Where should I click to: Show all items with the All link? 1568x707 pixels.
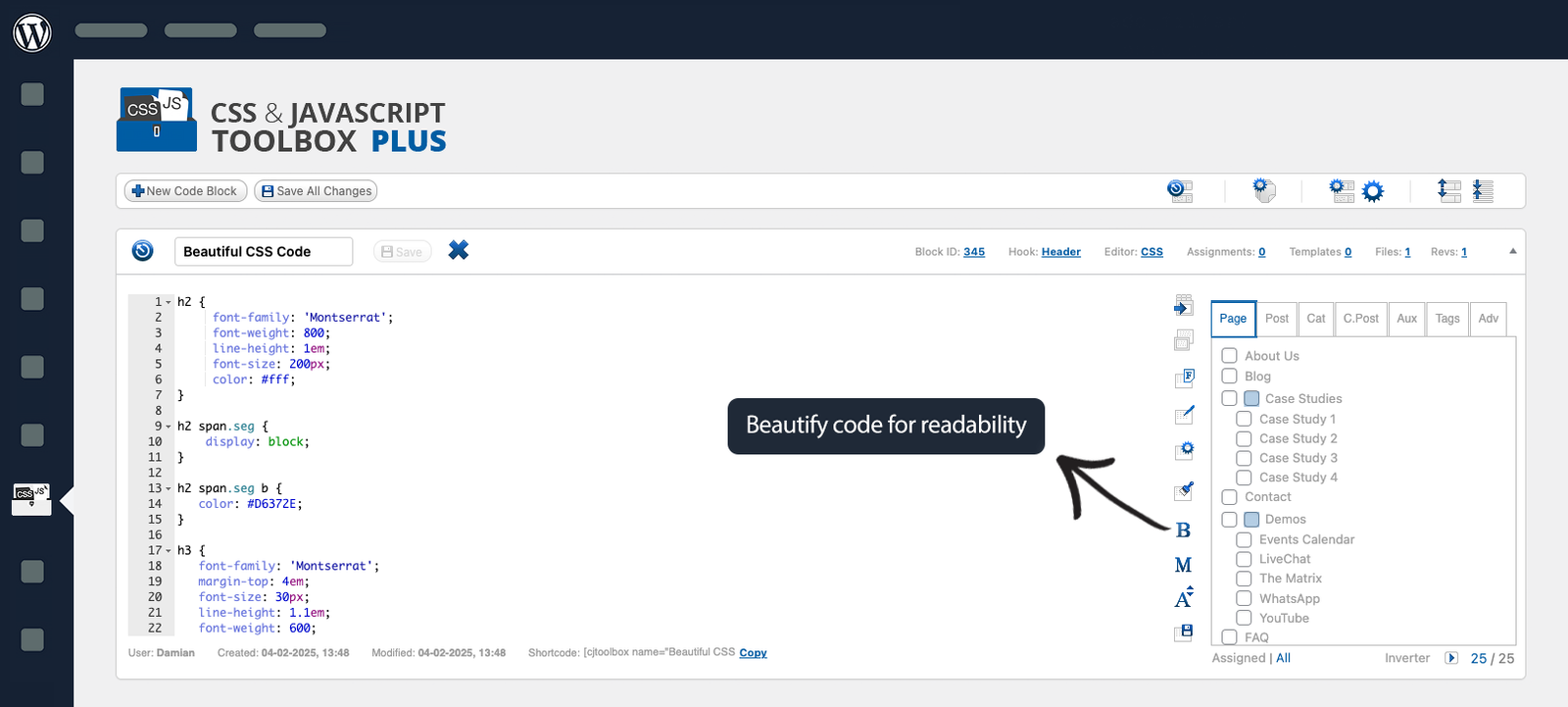(x=1284, y=658)
